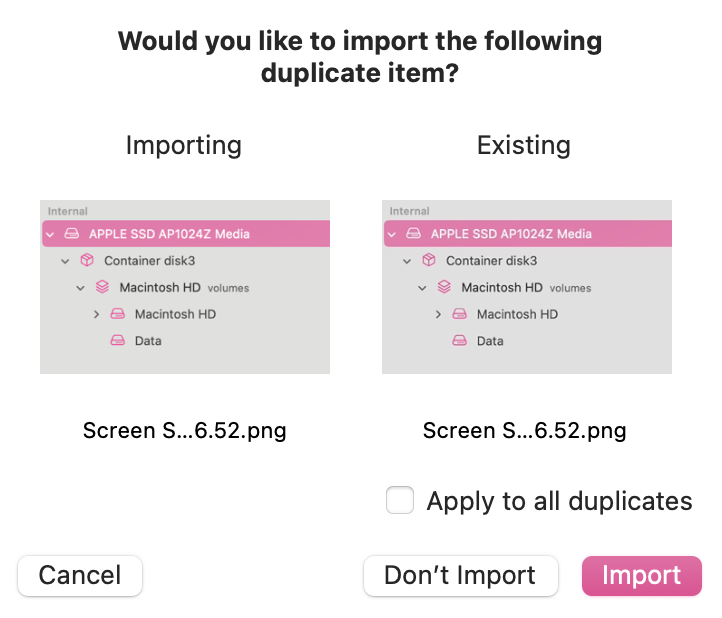Click the Apply to all duplicates label

(x=559, y=500)
